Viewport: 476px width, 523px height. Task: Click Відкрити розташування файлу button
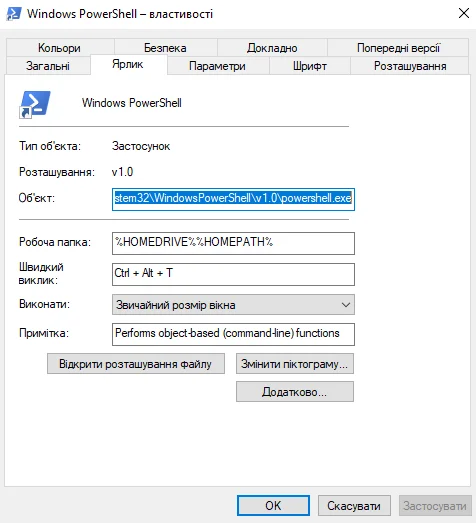click(136, 364)
